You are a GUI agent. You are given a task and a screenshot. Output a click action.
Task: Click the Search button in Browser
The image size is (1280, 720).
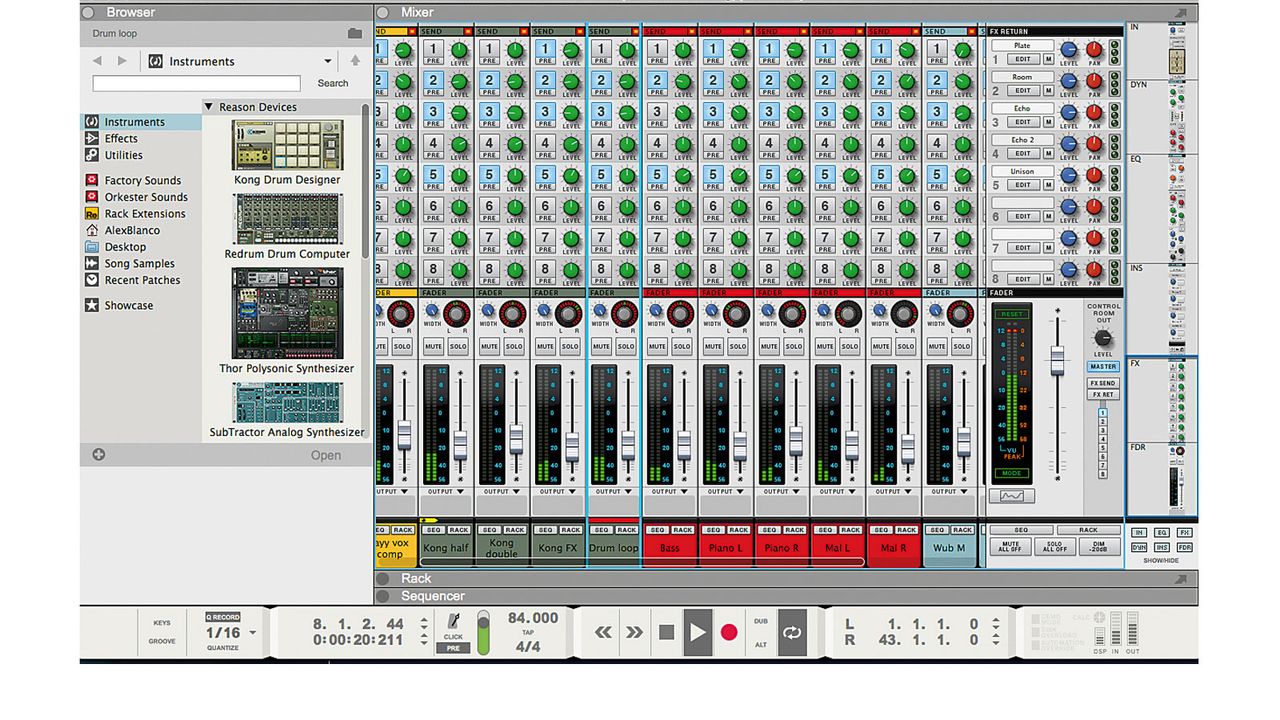[x=333, y=84]
